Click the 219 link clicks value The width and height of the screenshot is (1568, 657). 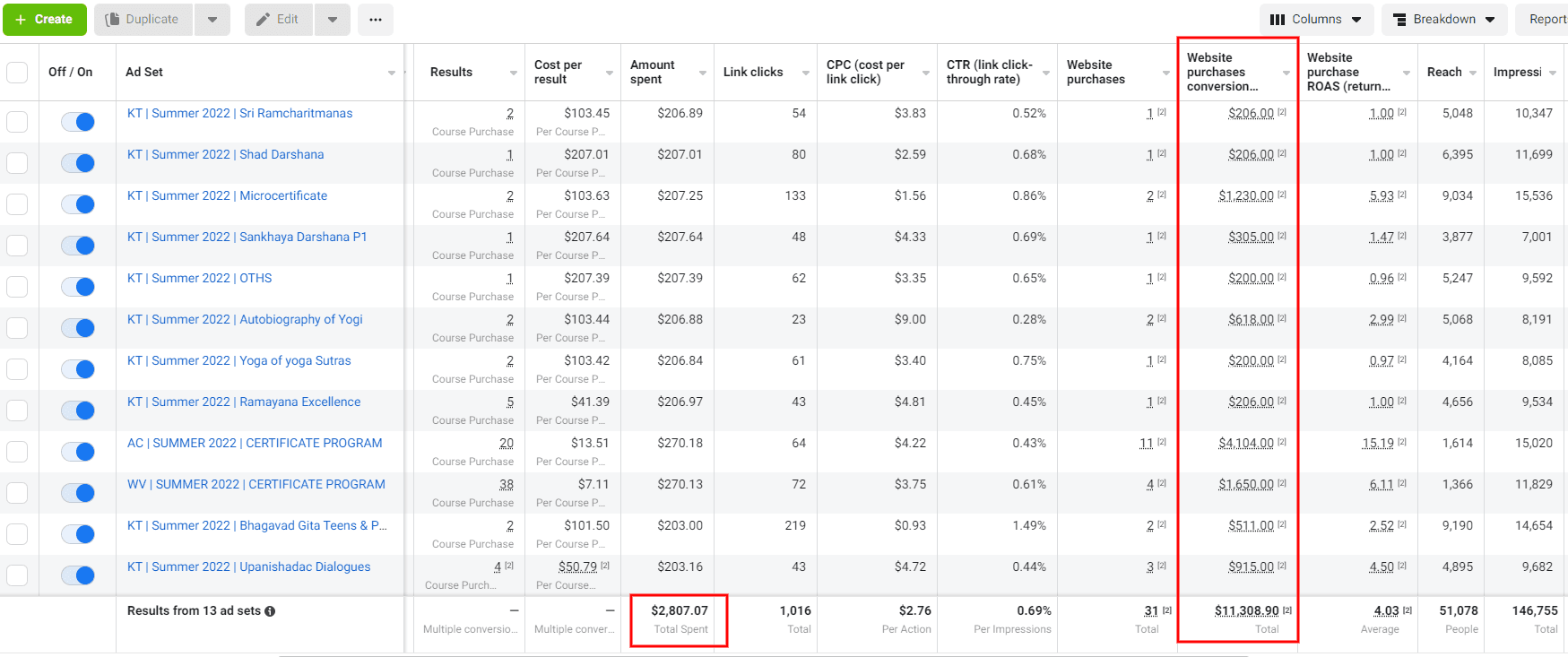coord(795,525)
